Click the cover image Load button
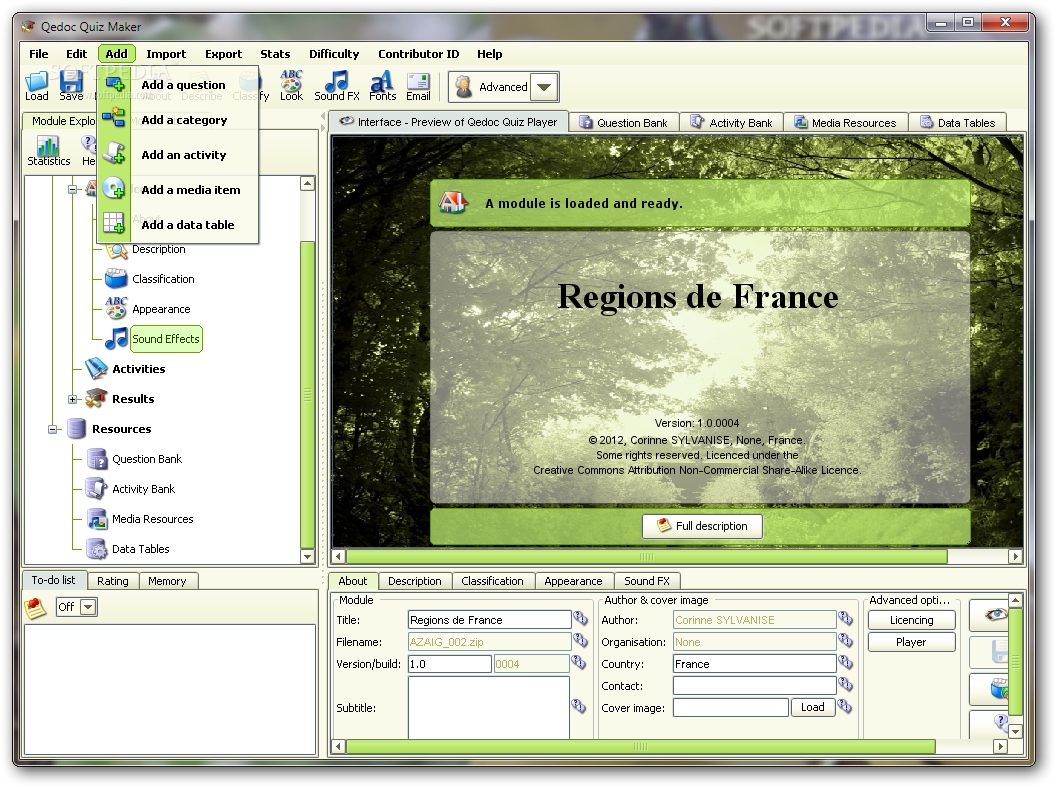The image size is (1056, 787). pos(812,707)
